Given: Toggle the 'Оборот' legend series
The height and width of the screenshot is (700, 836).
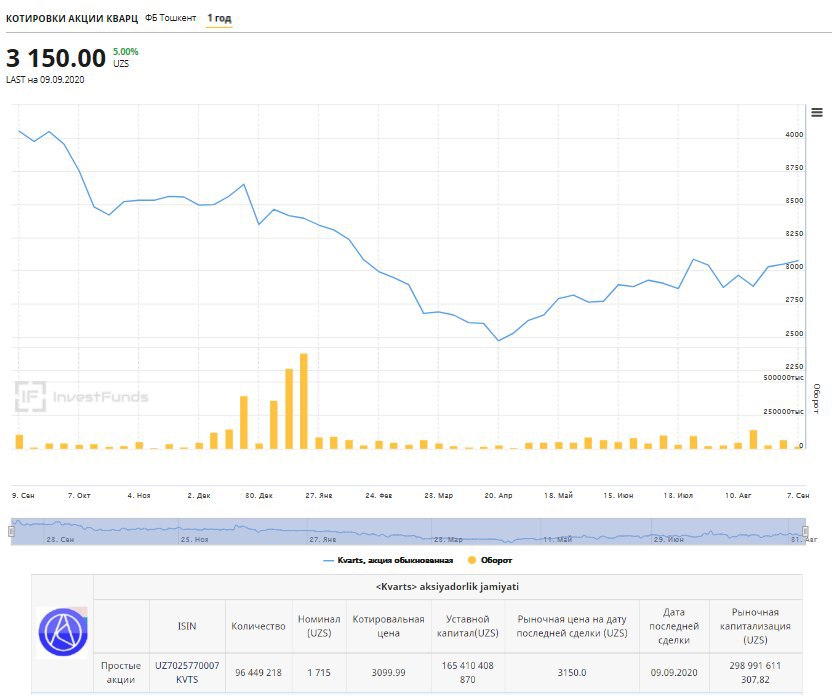Looking at the screenshot, I should (490, 560).
